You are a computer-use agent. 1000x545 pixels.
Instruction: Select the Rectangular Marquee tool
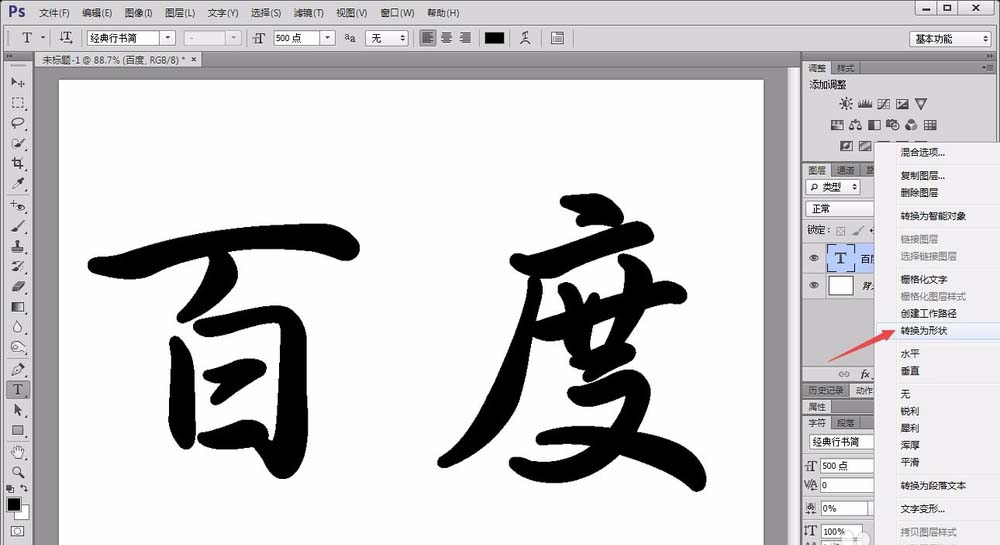point(18,103)
